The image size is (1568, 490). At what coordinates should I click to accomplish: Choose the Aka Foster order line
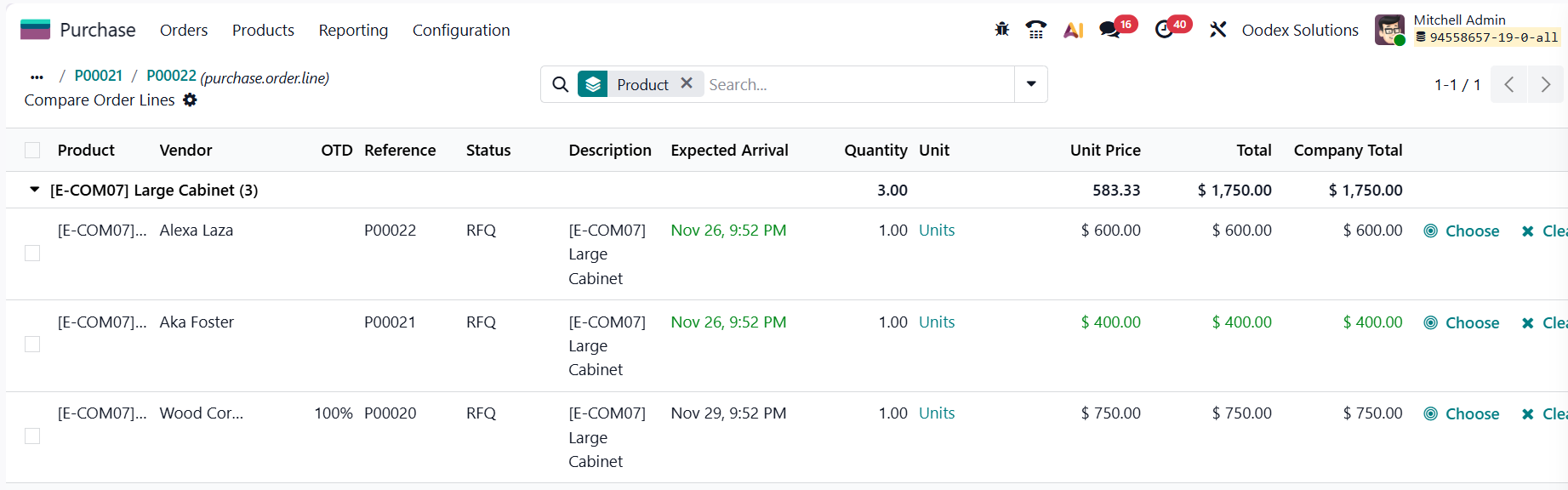[x=1462, y=323]
